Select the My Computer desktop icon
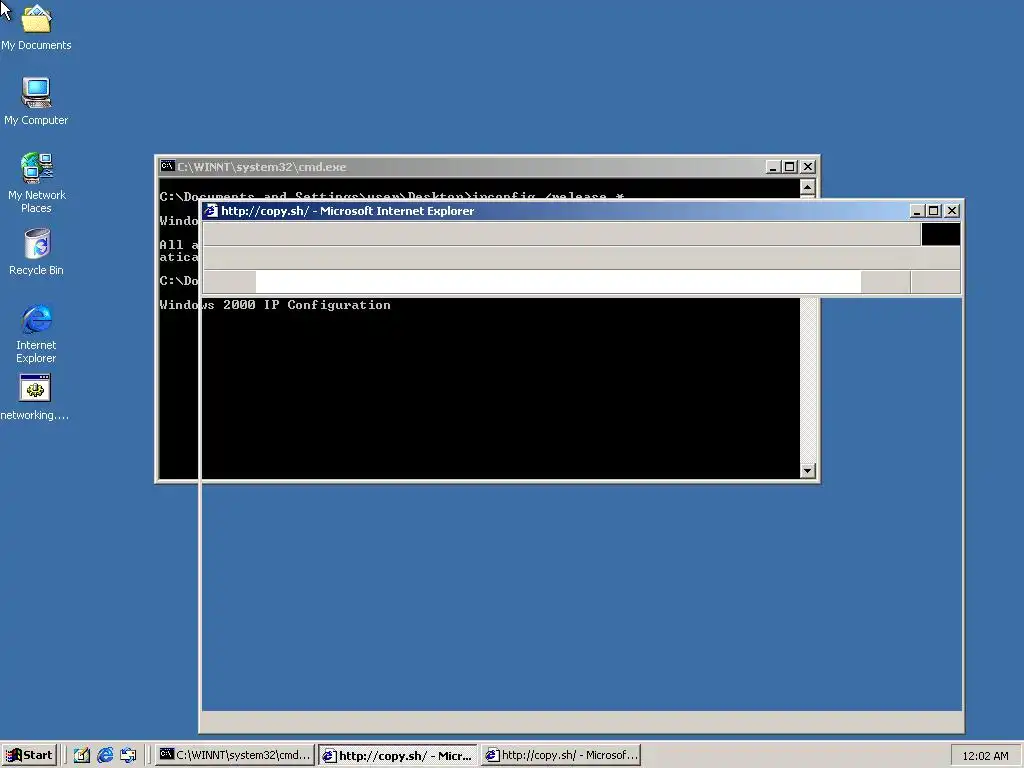Viewport: 1024px width, 768px height. (36, 101)
